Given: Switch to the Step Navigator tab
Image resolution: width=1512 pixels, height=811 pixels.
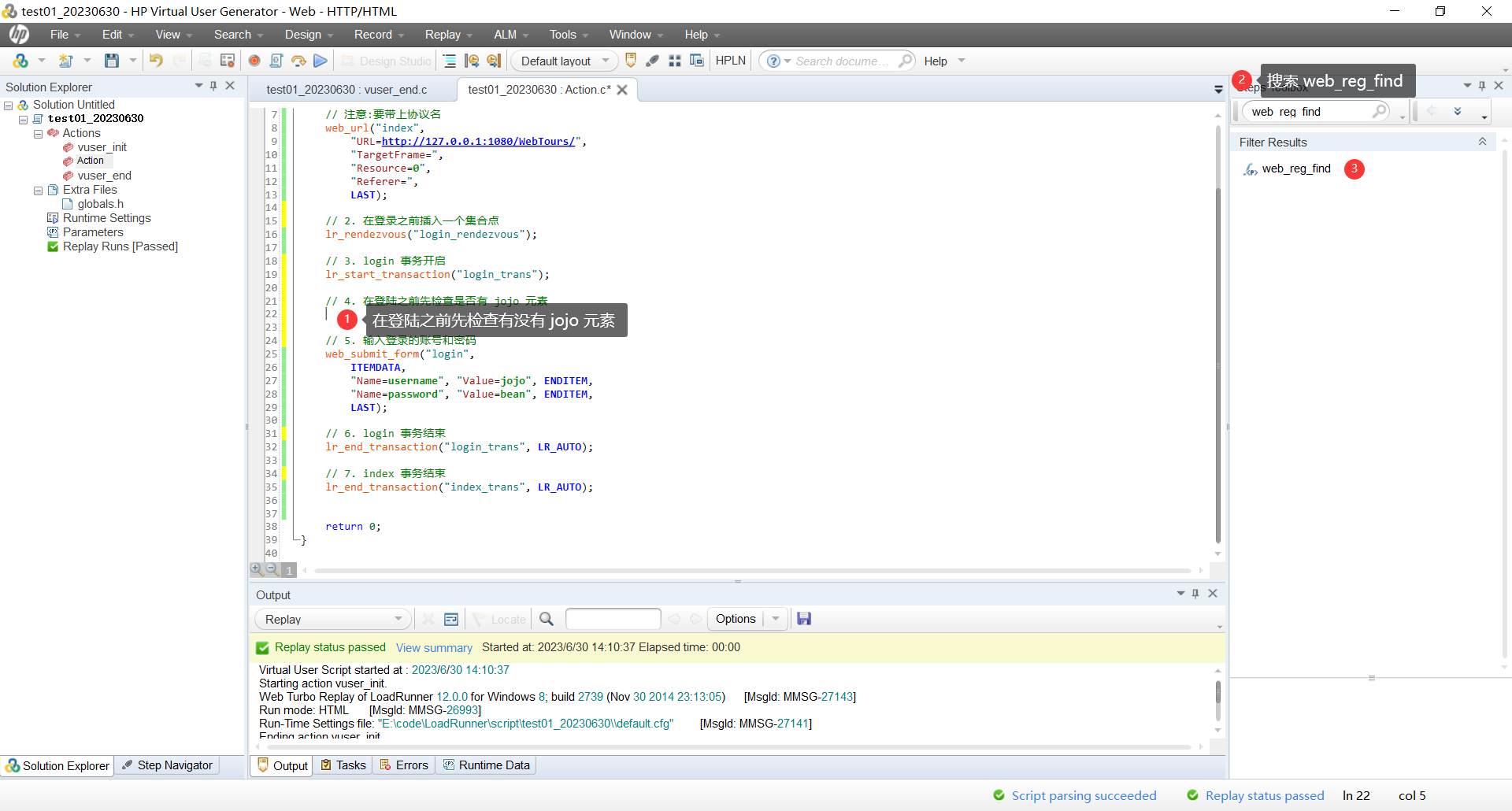Looking at the screenshot, I should coord(168,765).
